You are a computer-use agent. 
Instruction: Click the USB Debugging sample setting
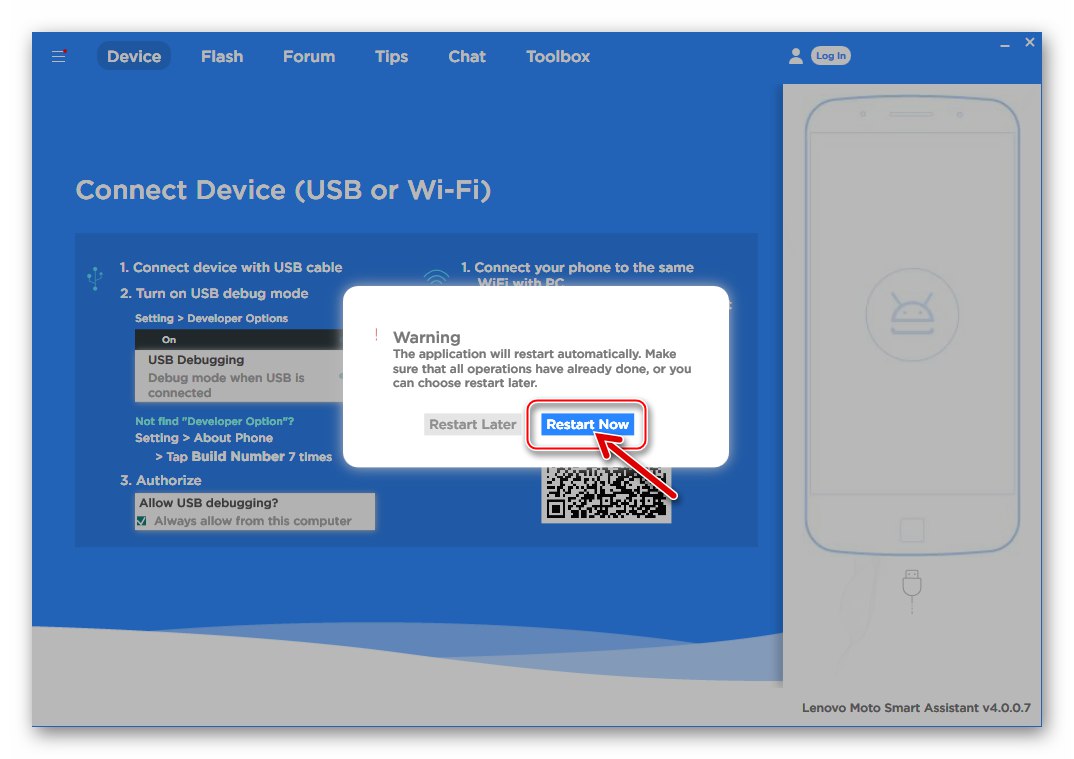pyautogui.click(x=238, y=375)
